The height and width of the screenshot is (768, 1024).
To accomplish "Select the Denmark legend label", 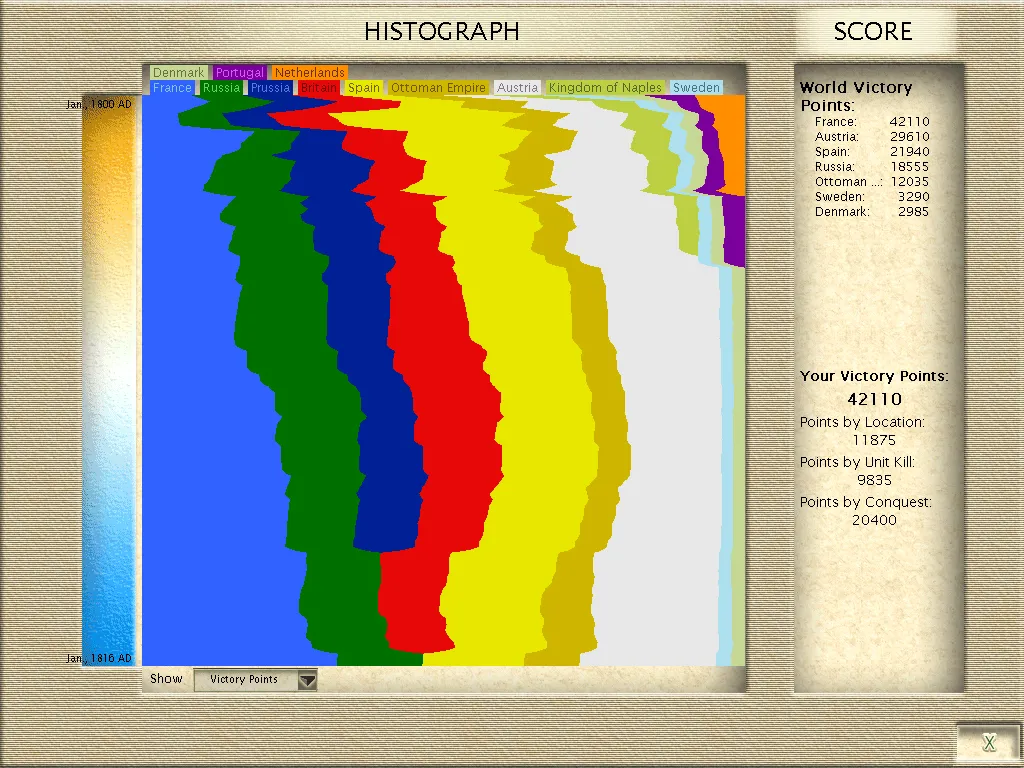I will pyautogui.click(x=178, y=72).
